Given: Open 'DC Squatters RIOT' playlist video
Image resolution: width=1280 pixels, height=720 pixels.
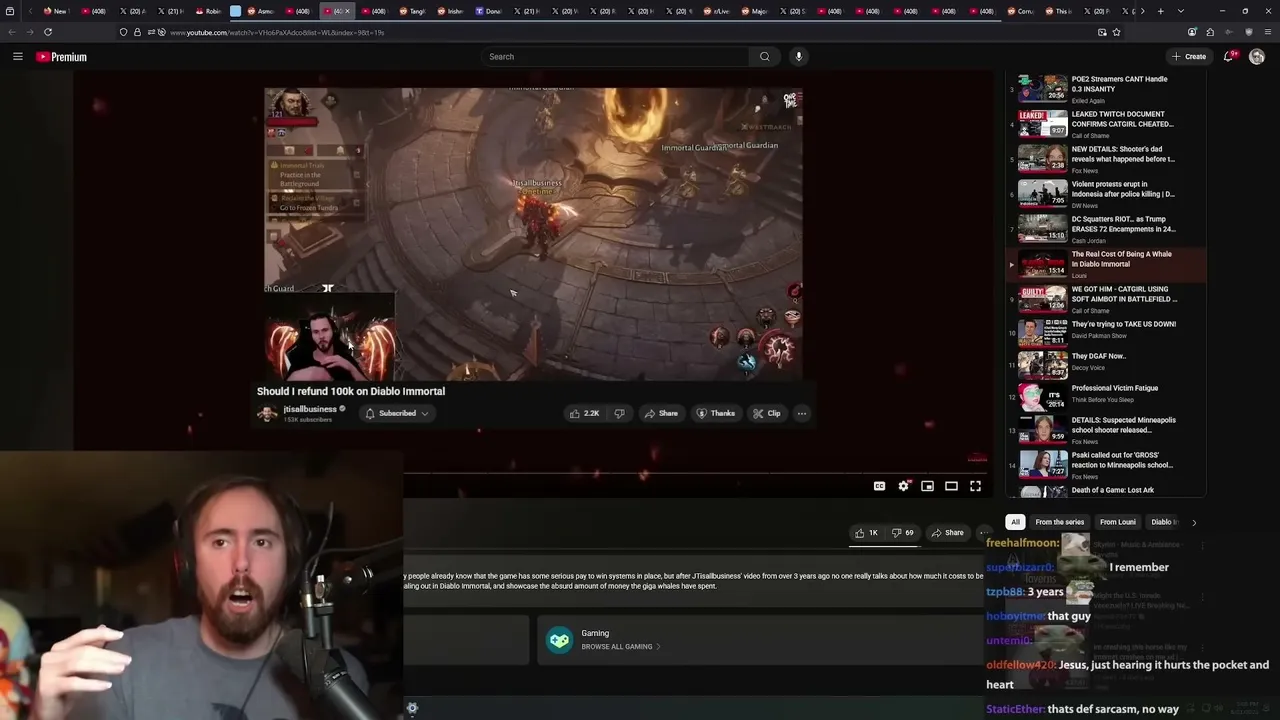Looking at the screenshot, I should pyautogui.click(x=1104, y=229).
